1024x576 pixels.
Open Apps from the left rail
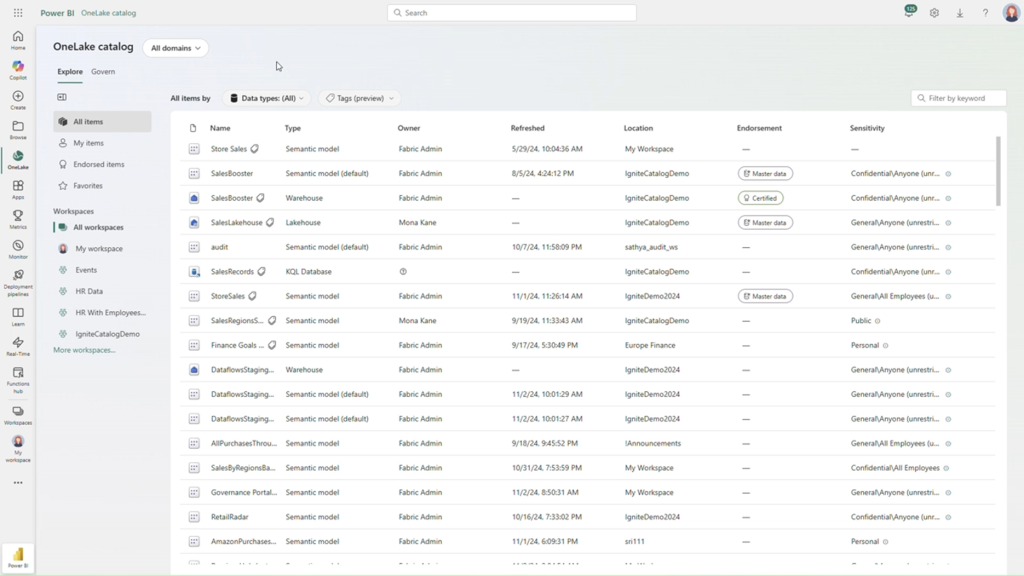[x=18, y=189]
